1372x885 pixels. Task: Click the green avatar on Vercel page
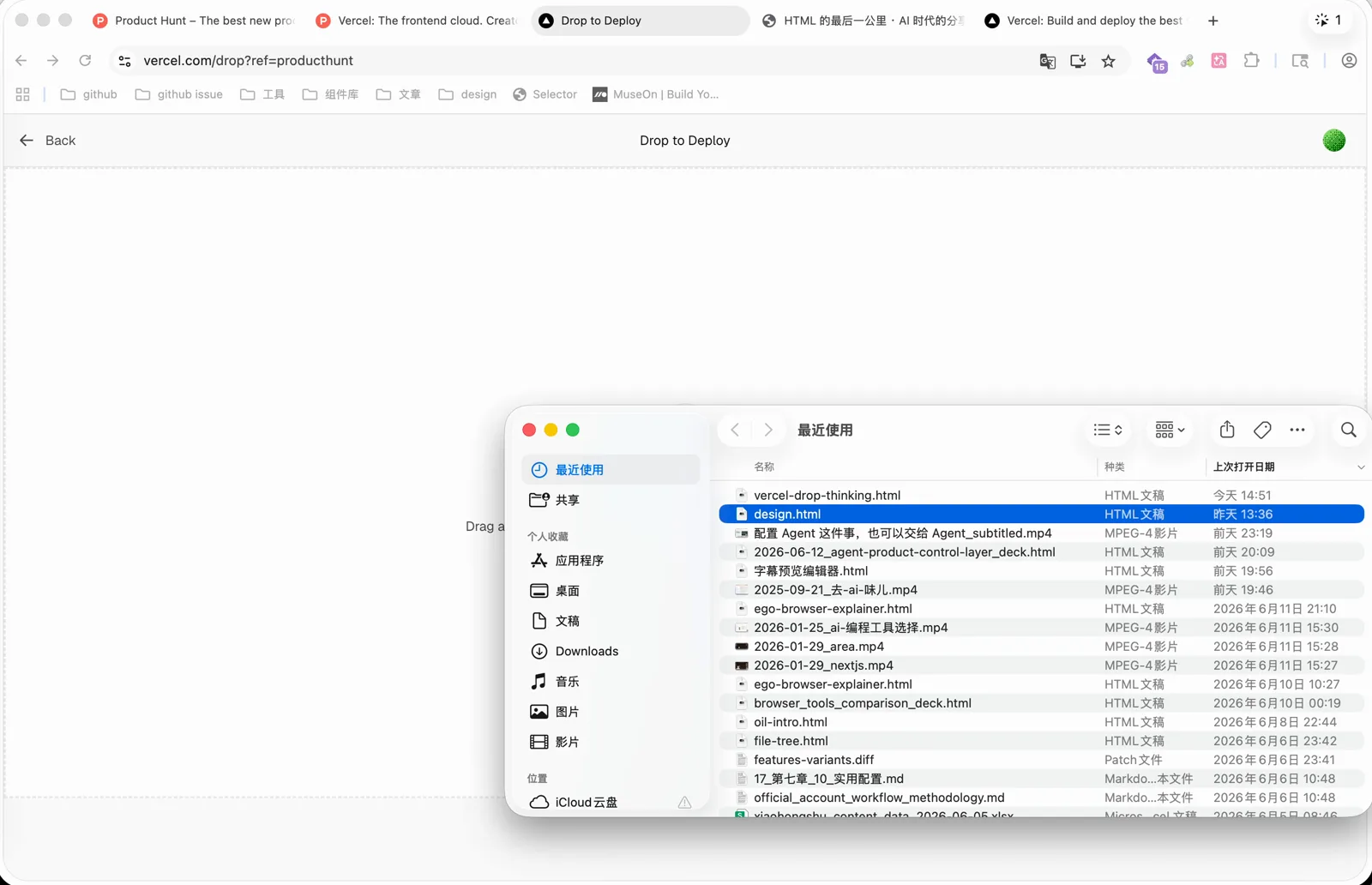tap(1334, 141)
